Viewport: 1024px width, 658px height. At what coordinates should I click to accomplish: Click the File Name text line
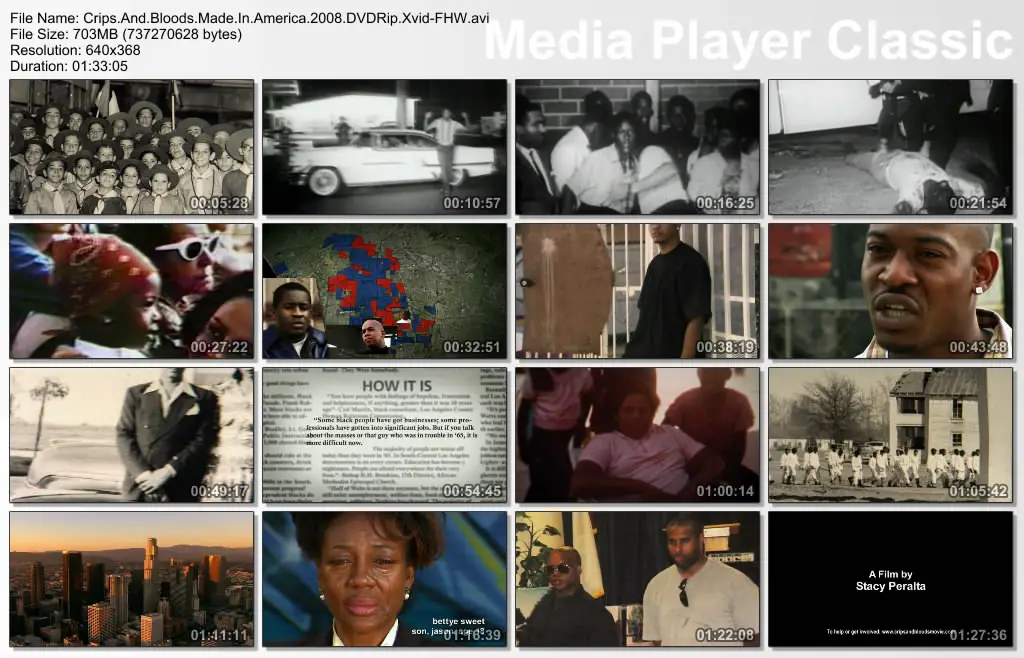[249, 18]
